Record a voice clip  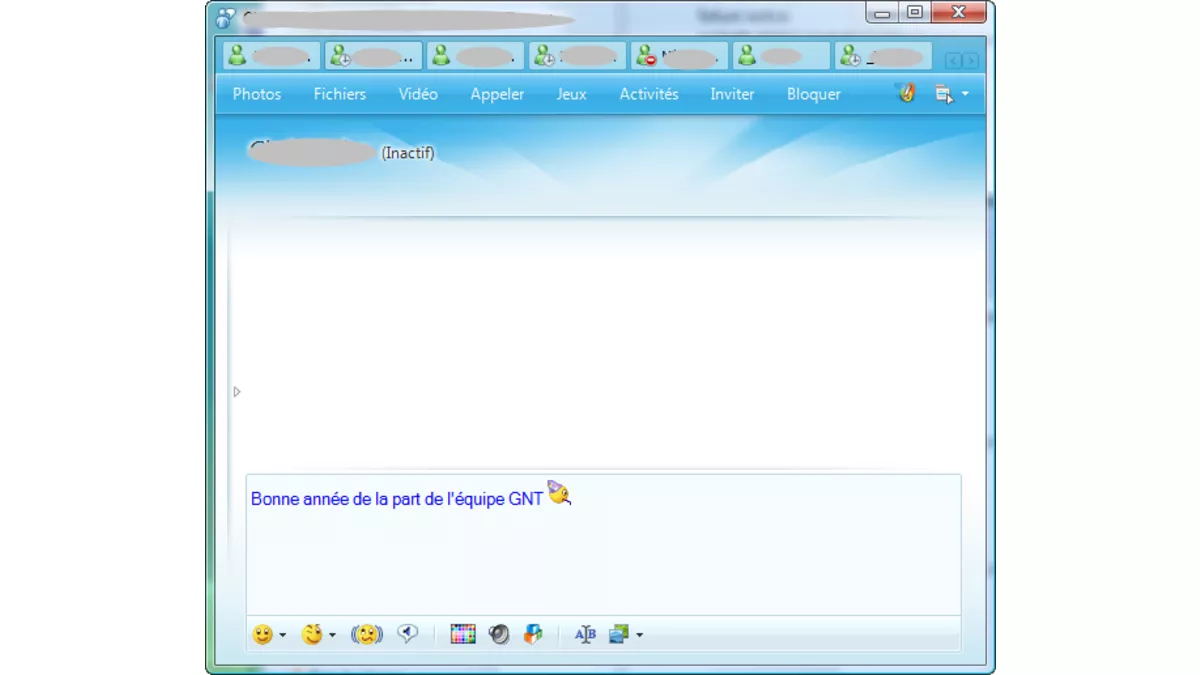click(x=407, y=635)
